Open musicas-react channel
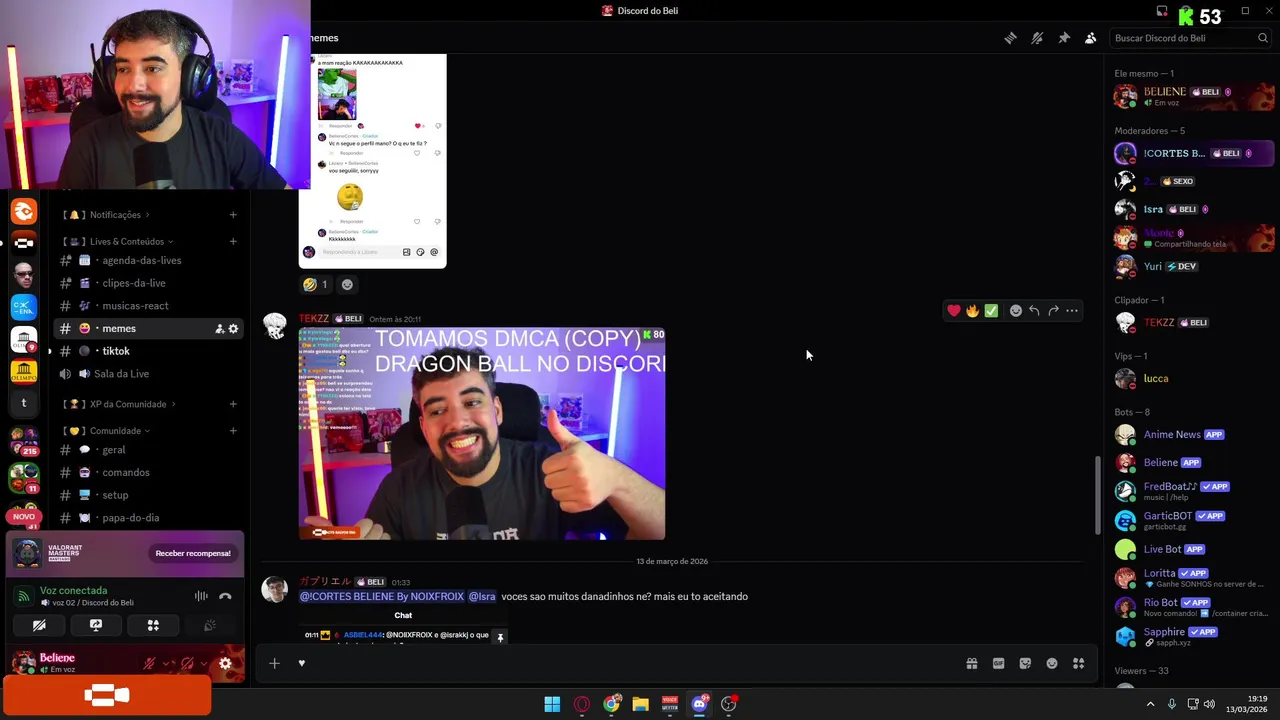1280x720 pixels. (148, 306)
